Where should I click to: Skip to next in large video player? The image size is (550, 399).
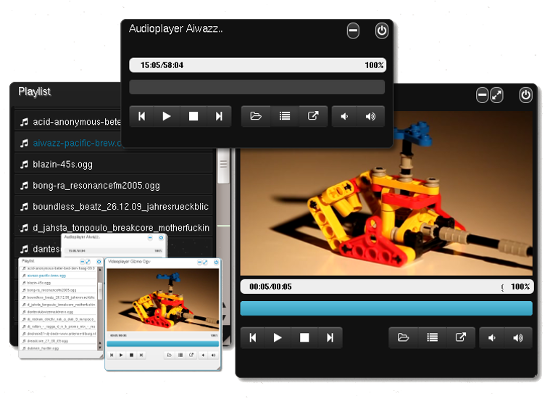[x=330, y=338]
